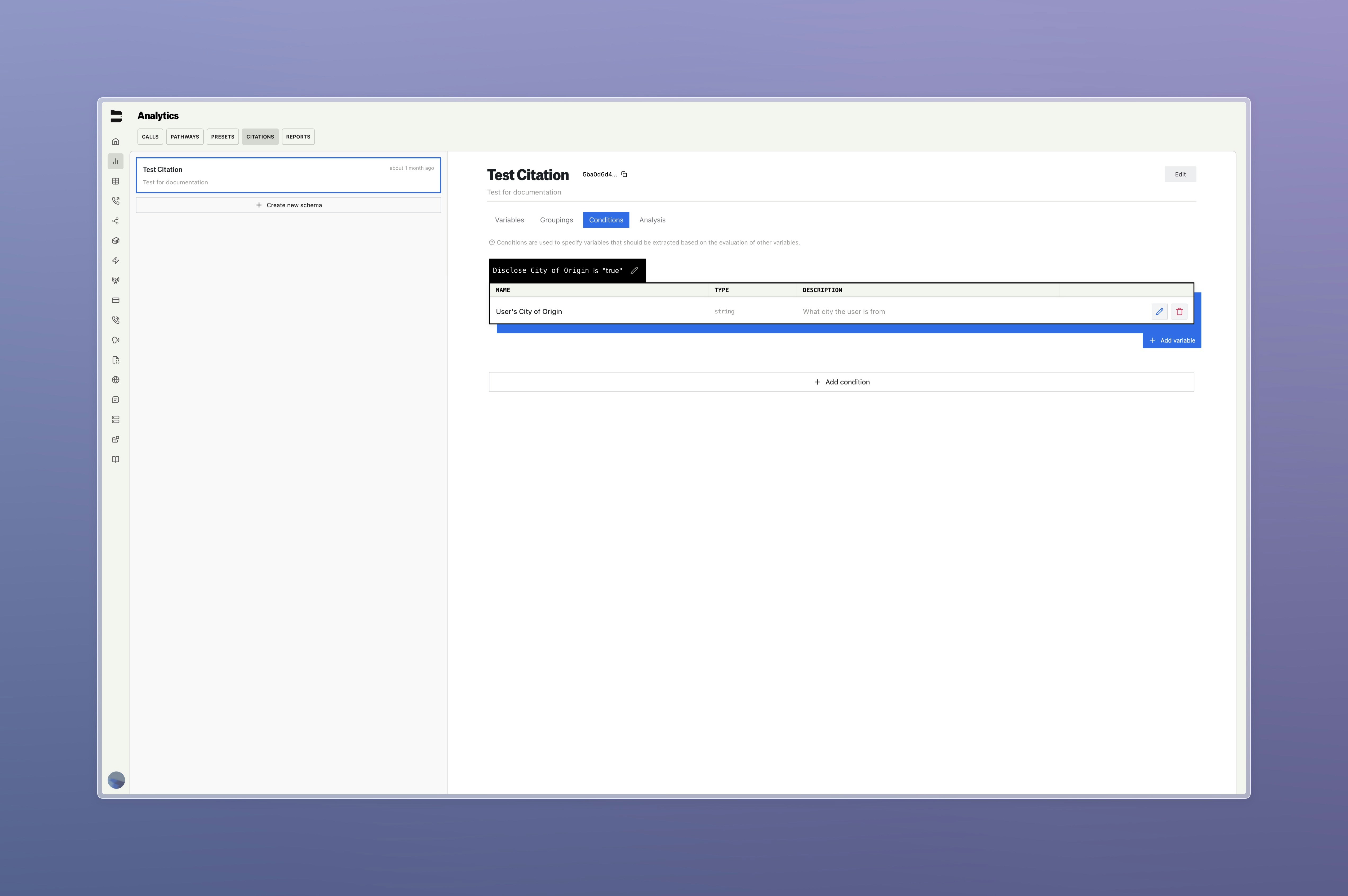This screenshot has width=1348, height=896.
Task: Click the speaking head voice sidebar icon
Action: click(116, 340)
